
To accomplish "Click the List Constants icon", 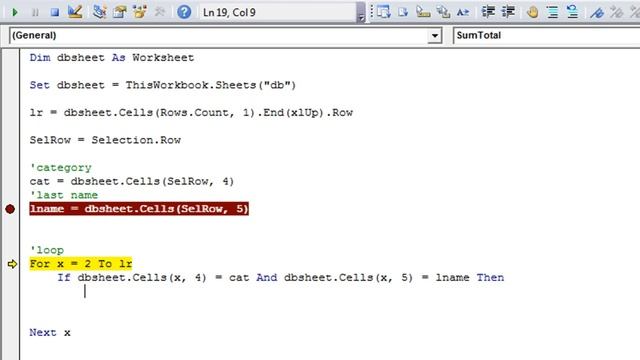I will [x=403, y=12].
